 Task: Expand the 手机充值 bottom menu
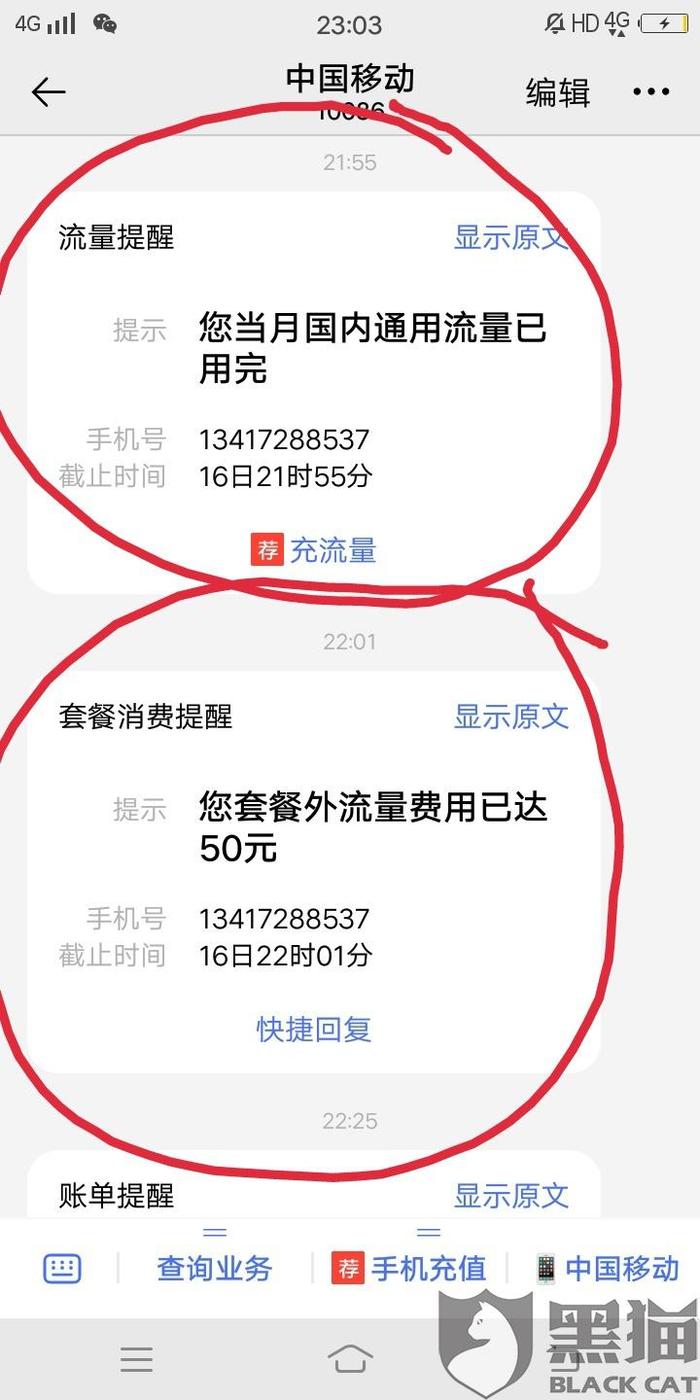(x=428, y=1269)
